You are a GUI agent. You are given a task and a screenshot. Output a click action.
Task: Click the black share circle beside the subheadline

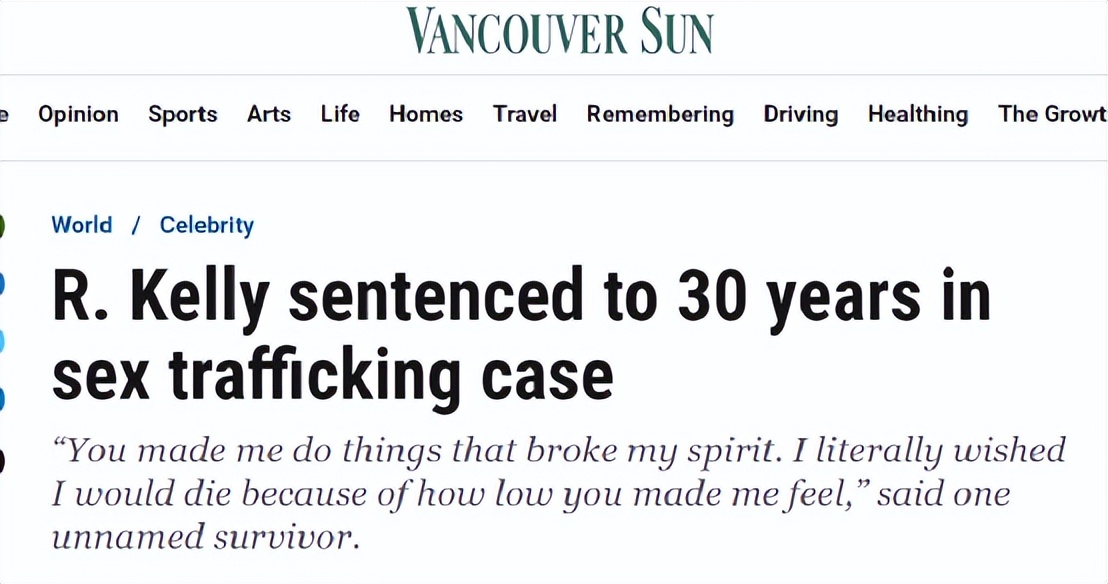pos(2,459)
